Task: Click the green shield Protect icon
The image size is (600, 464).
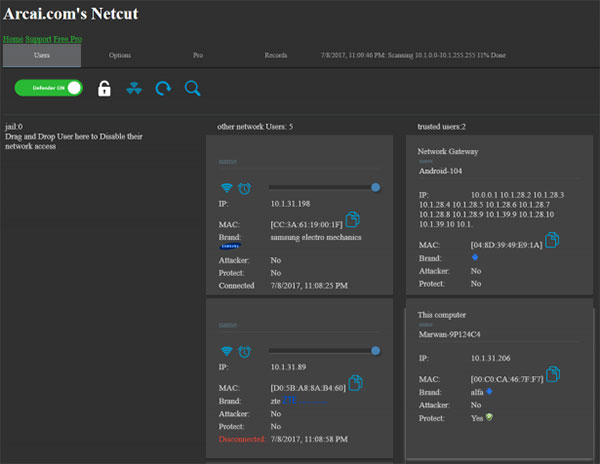Action: (489, 417)
